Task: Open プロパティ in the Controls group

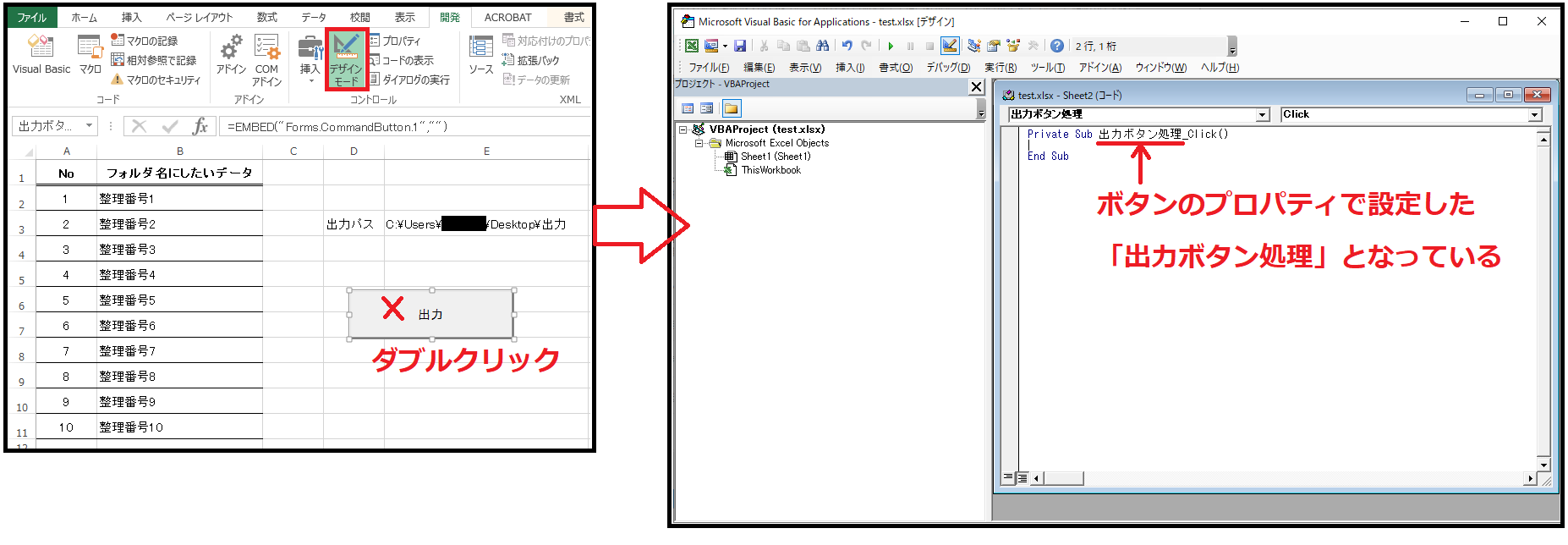Action: click(x=395, y=41)
